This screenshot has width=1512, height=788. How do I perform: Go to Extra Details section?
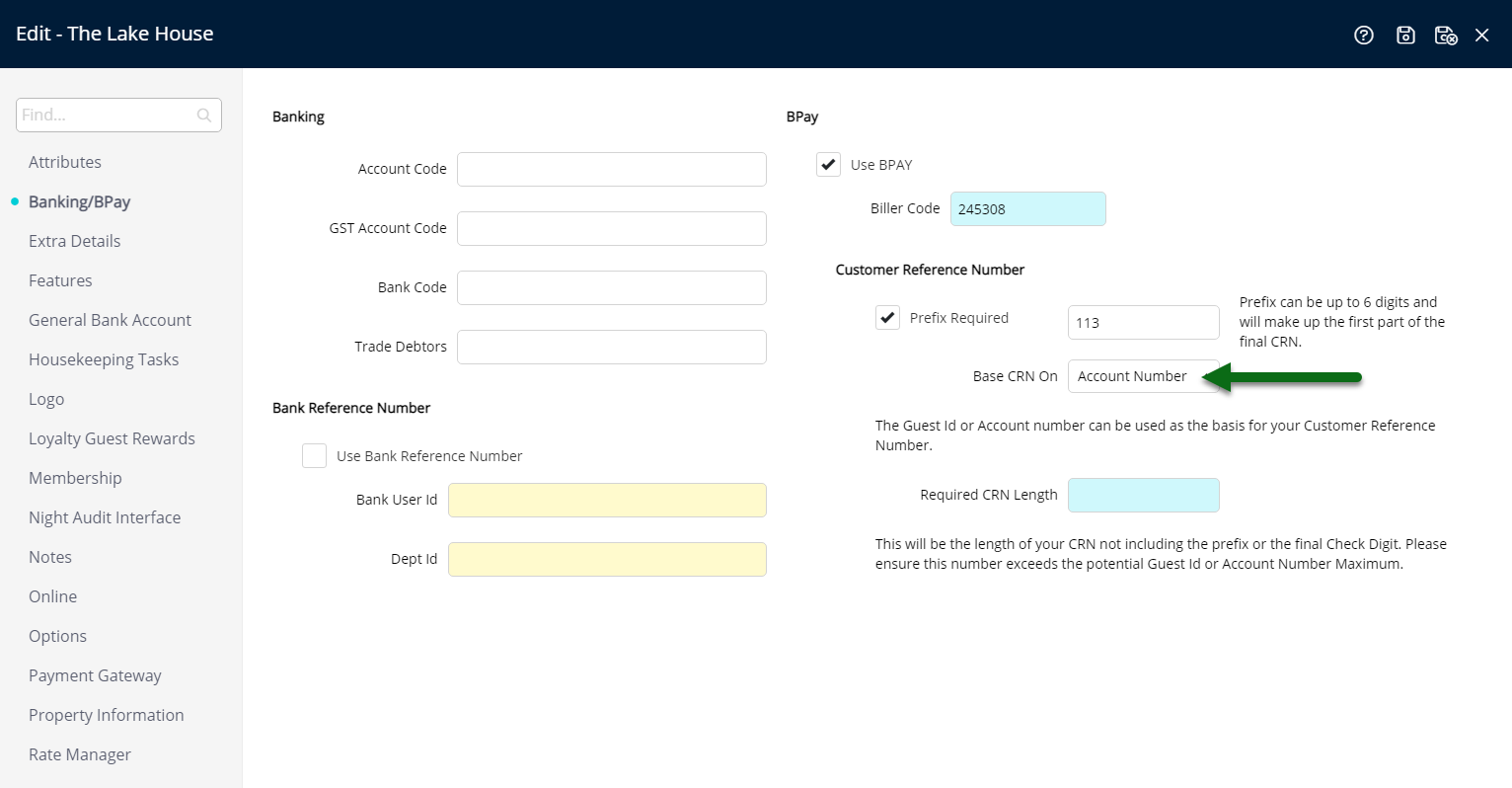75,241
